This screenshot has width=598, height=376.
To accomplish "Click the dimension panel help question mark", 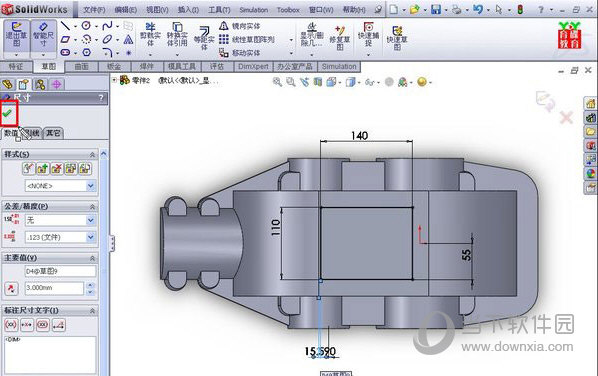I will click(101, 98).
